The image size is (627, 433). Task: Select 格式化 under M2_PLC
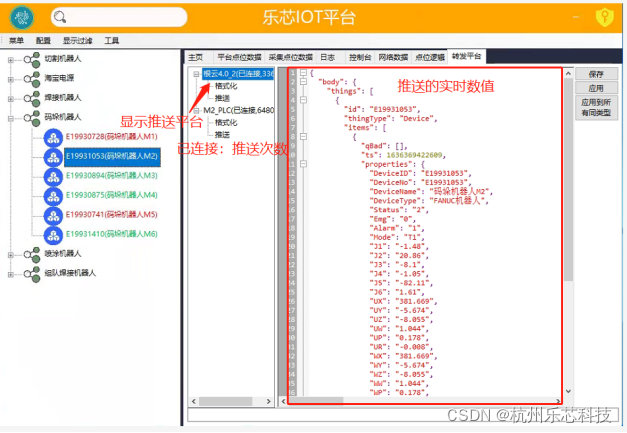tap(226, 123)
